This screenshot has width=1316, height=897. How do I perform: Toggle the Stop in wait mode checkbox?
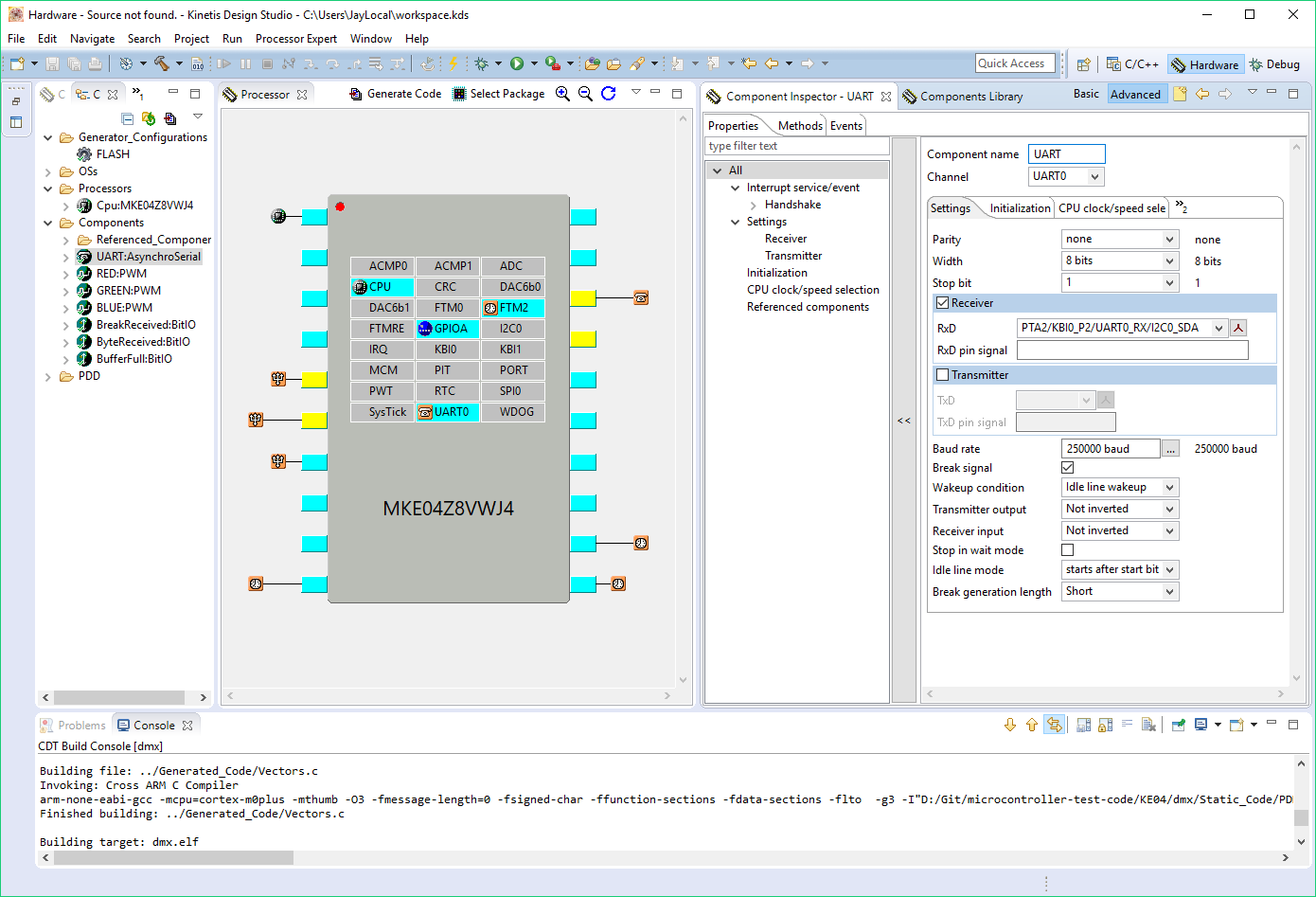coord(1068,550)
